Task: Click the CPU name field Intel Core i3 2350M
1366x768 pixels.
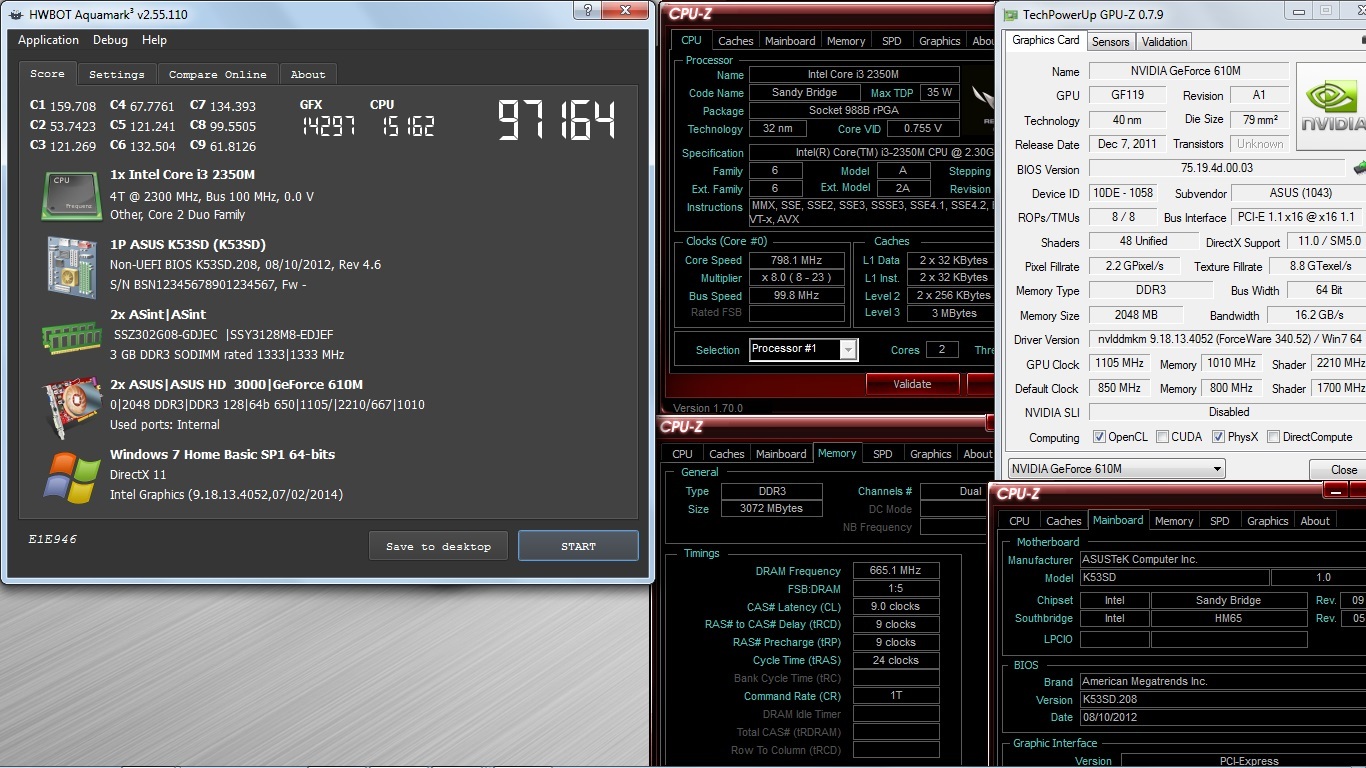Action: (x=853, y=74)
